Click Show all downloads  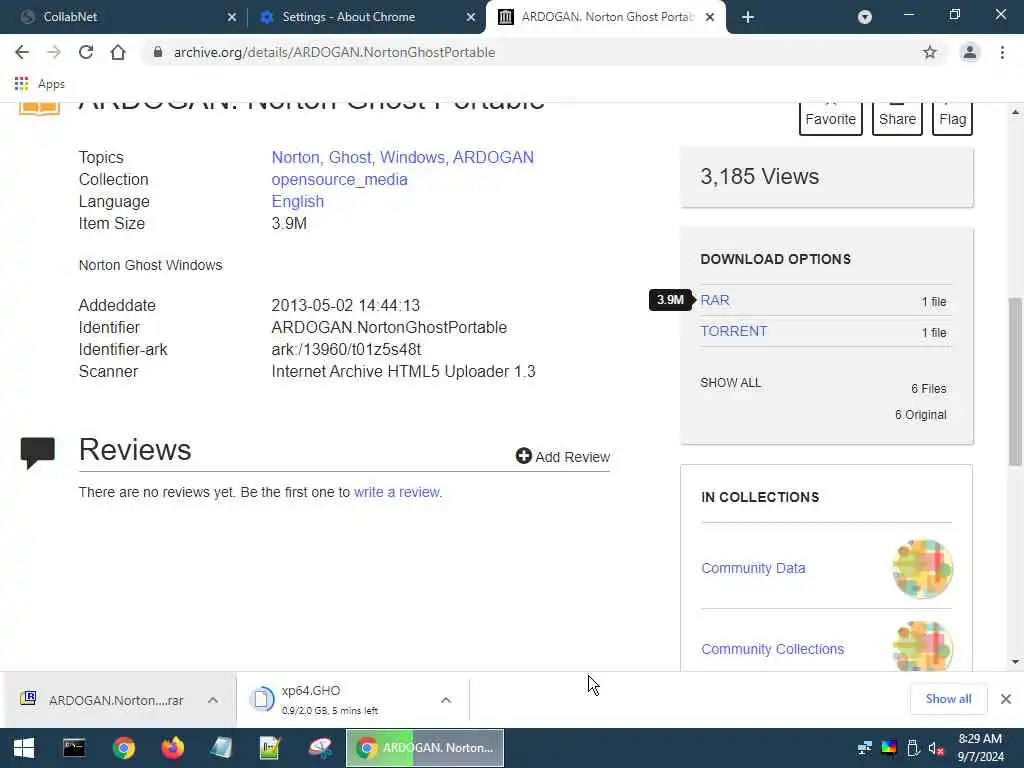coord(948,699)
